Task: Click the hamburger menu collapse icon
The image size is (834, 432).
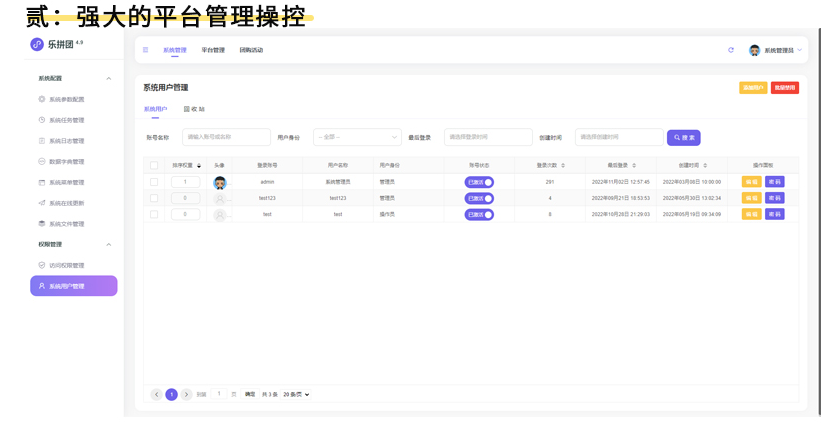Action: [x=145, y=50]
